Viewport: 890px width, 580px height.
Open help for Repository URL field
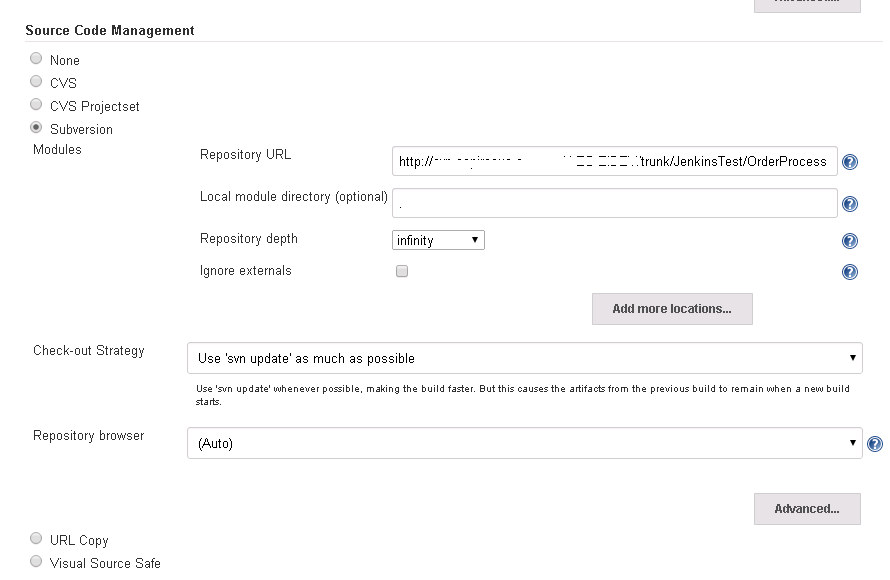click(850, 162)
